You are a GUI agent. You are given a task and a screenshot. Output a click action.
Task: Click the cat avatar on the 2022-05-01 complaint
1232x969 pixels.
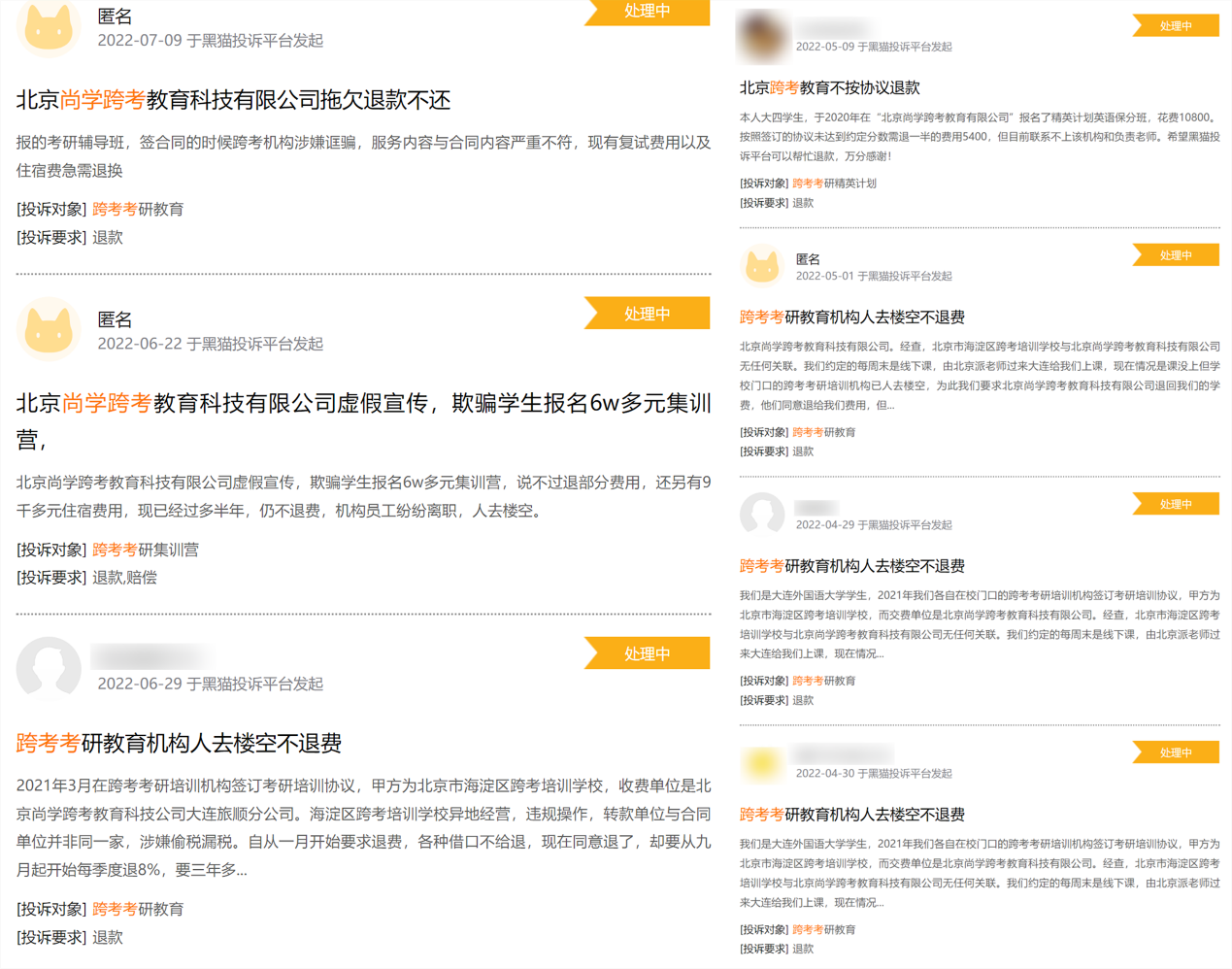(762, 266)
